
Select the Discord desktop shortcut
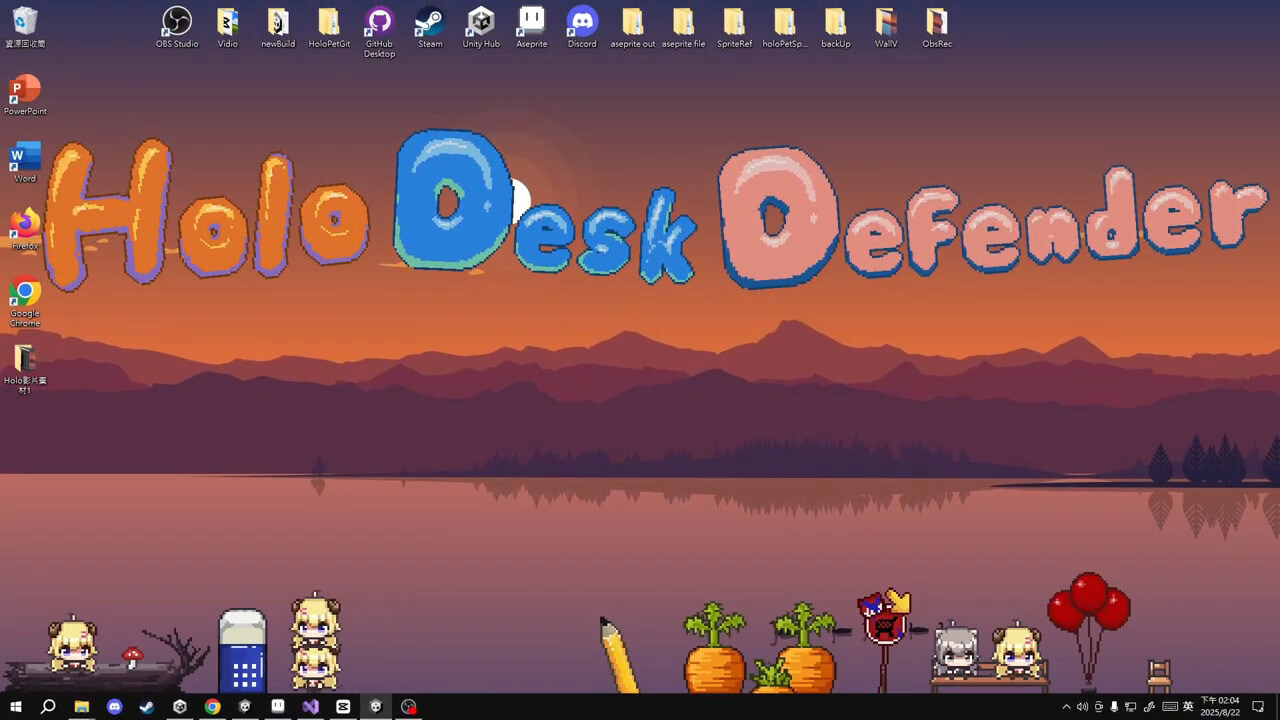pos(582,27)
